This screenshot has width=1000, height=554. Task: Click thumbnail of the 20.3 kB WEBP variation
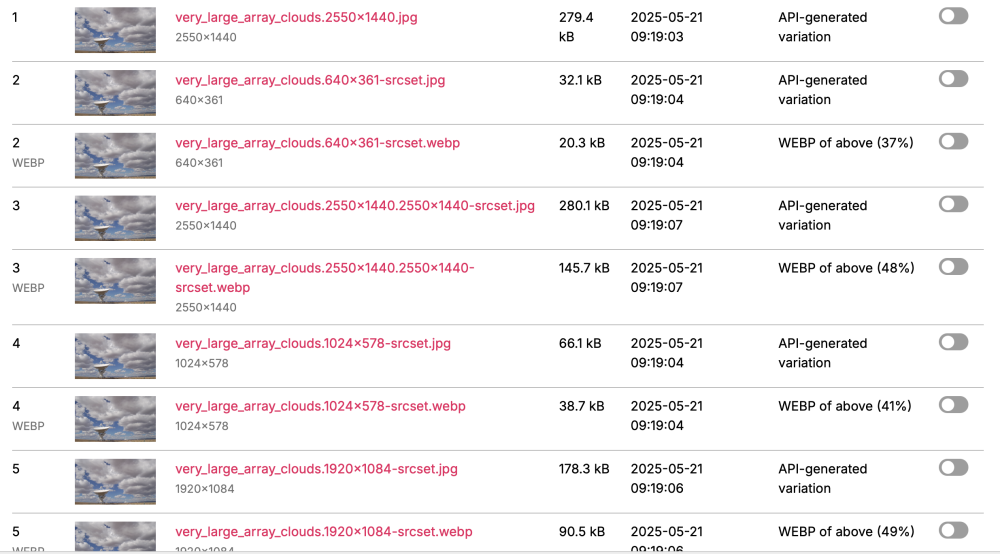pyautogui.click(x=115, y=156)
